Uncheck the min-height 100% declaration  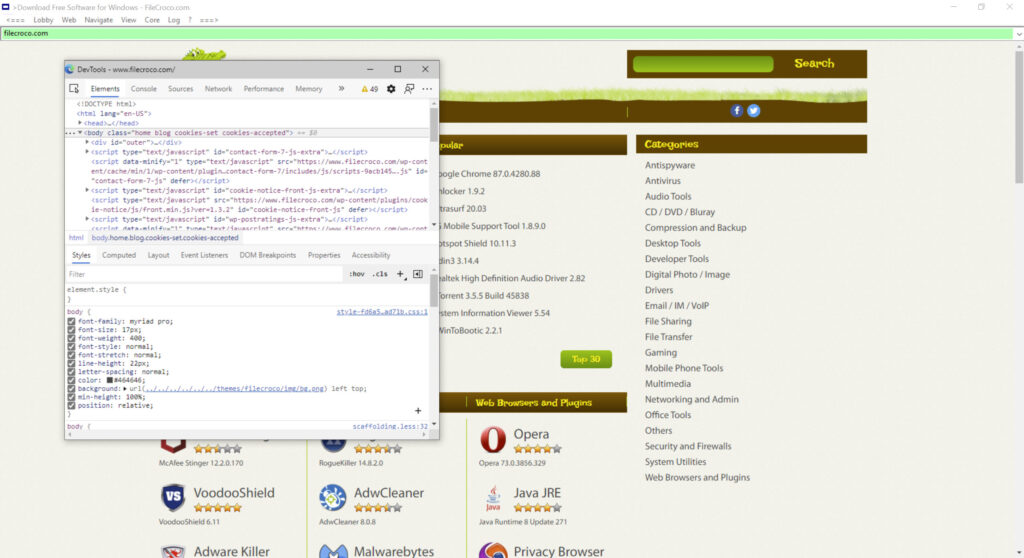[71, 397]
